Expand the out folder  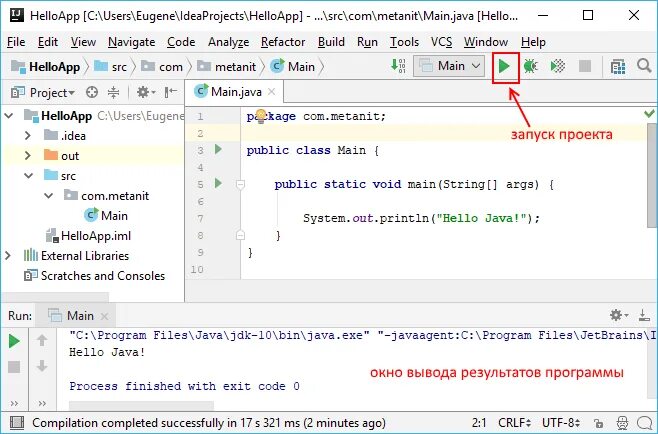[x=28, y=156]
